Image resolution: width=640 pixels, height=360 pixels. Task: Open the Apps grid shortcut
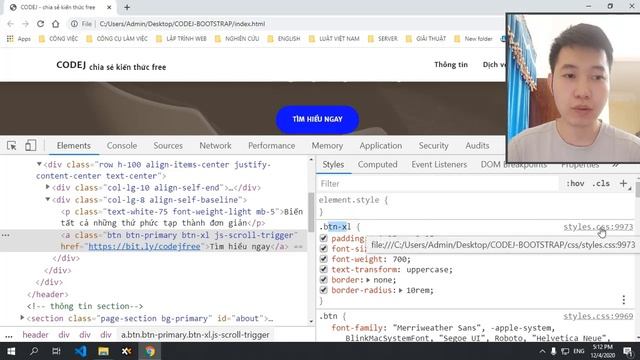point(18,39)
